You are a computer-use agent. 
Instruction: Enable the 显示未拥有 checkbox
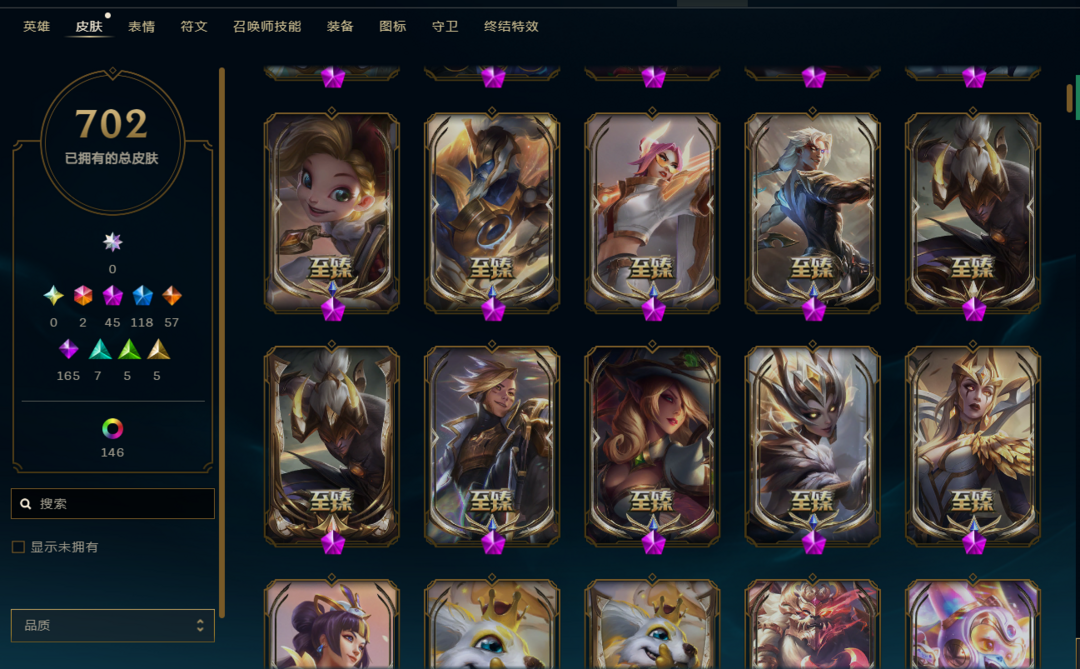coord(19,547)
